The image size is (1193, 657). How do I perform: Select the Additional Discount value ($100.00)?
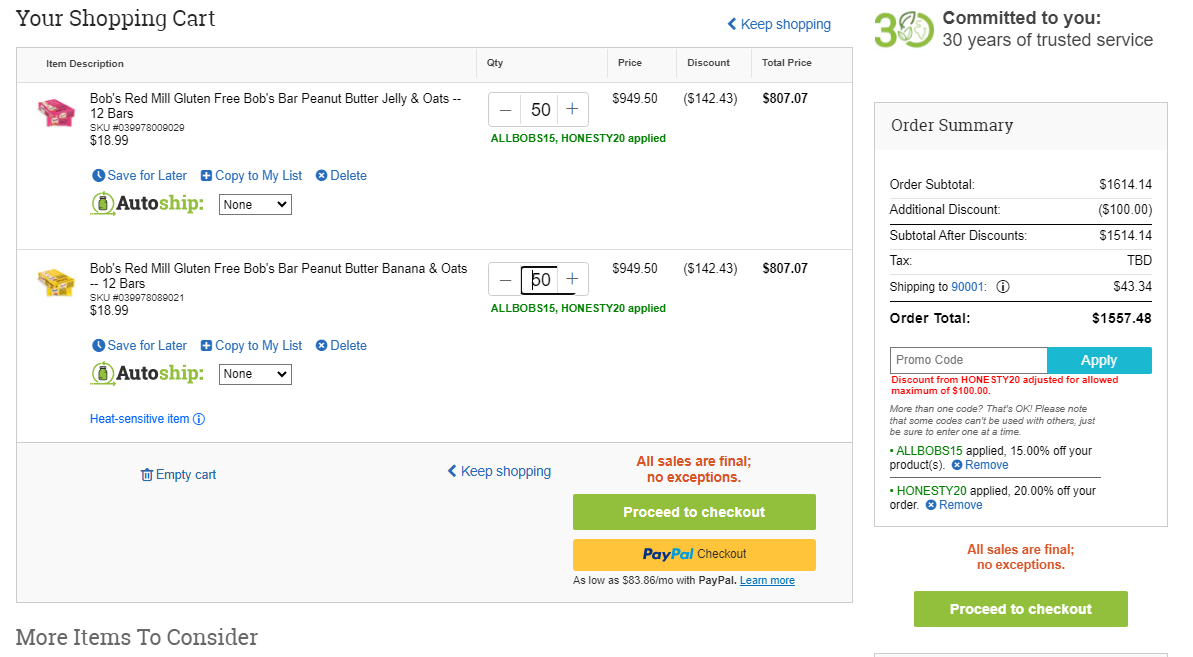pos(1125,210)
